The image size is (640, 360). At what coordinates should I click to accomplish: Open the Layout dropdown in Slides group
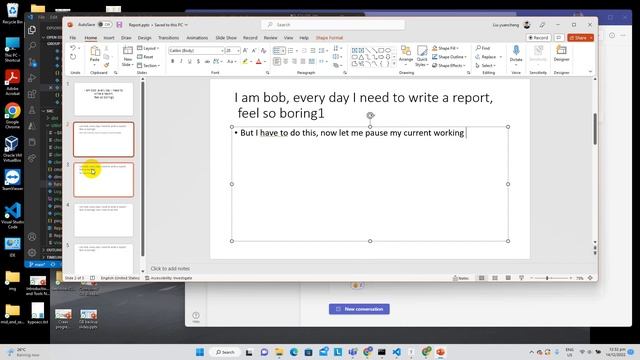pyautogui.click(x=149, y=48)
